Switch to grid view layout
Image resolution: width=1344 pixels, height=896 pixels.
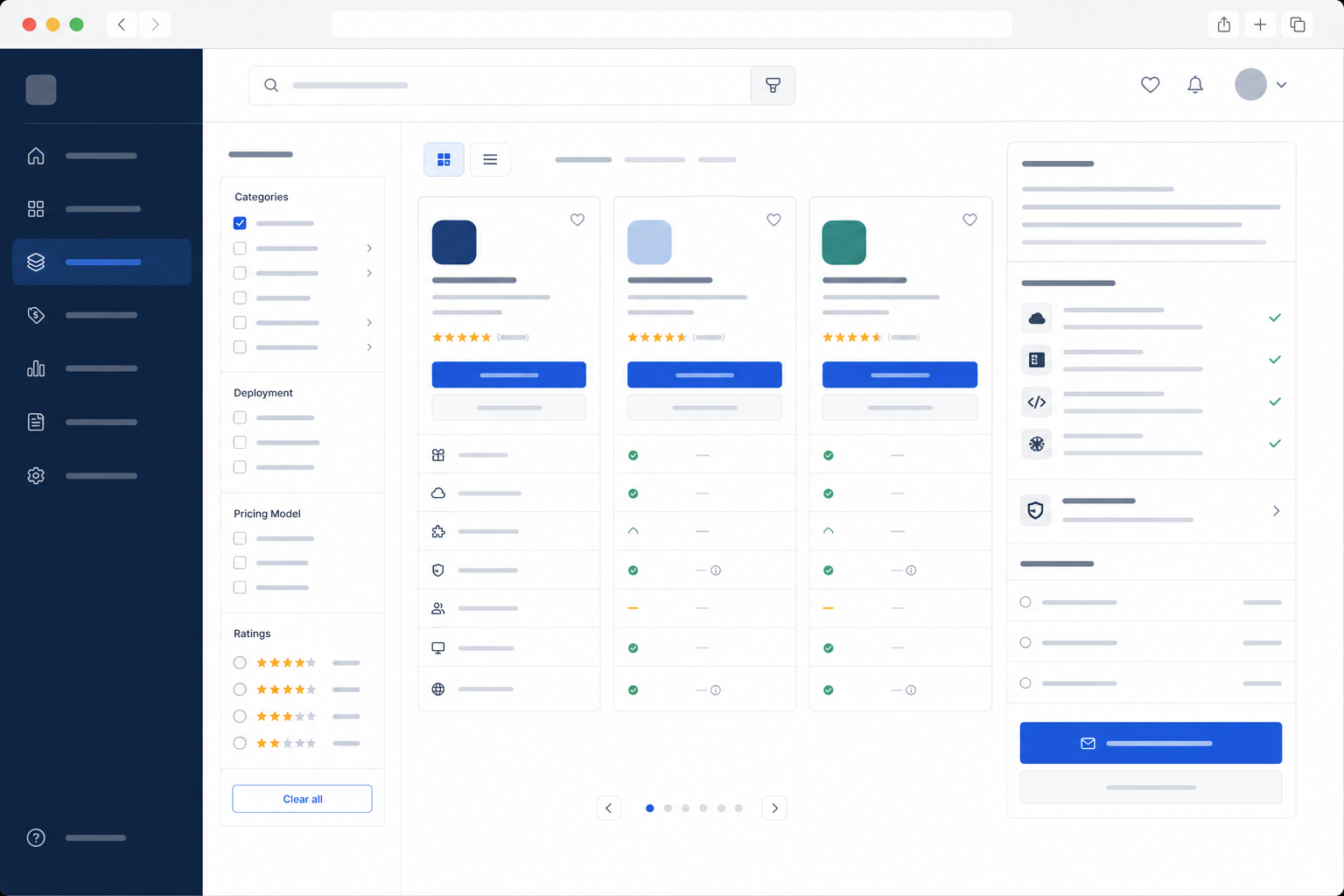point(444,159)
